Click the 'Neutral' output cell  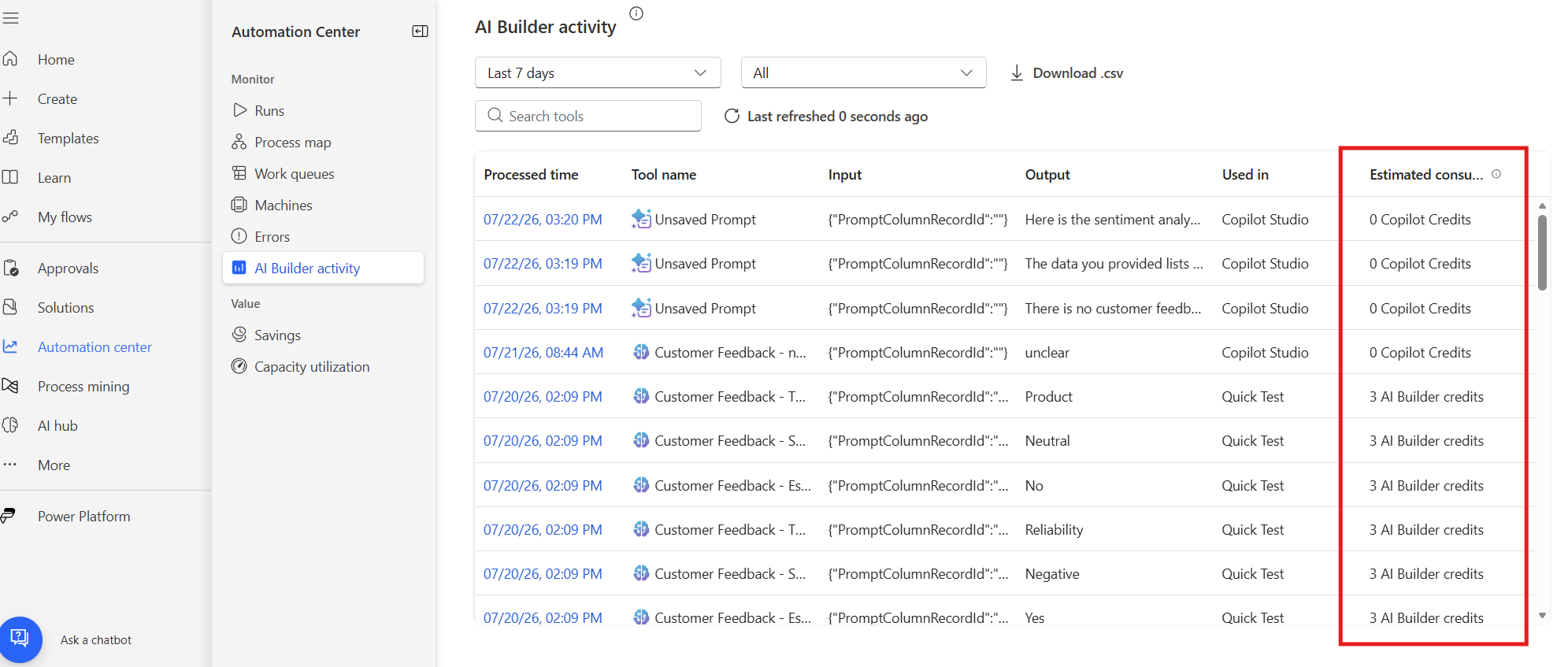(1047, 440)
